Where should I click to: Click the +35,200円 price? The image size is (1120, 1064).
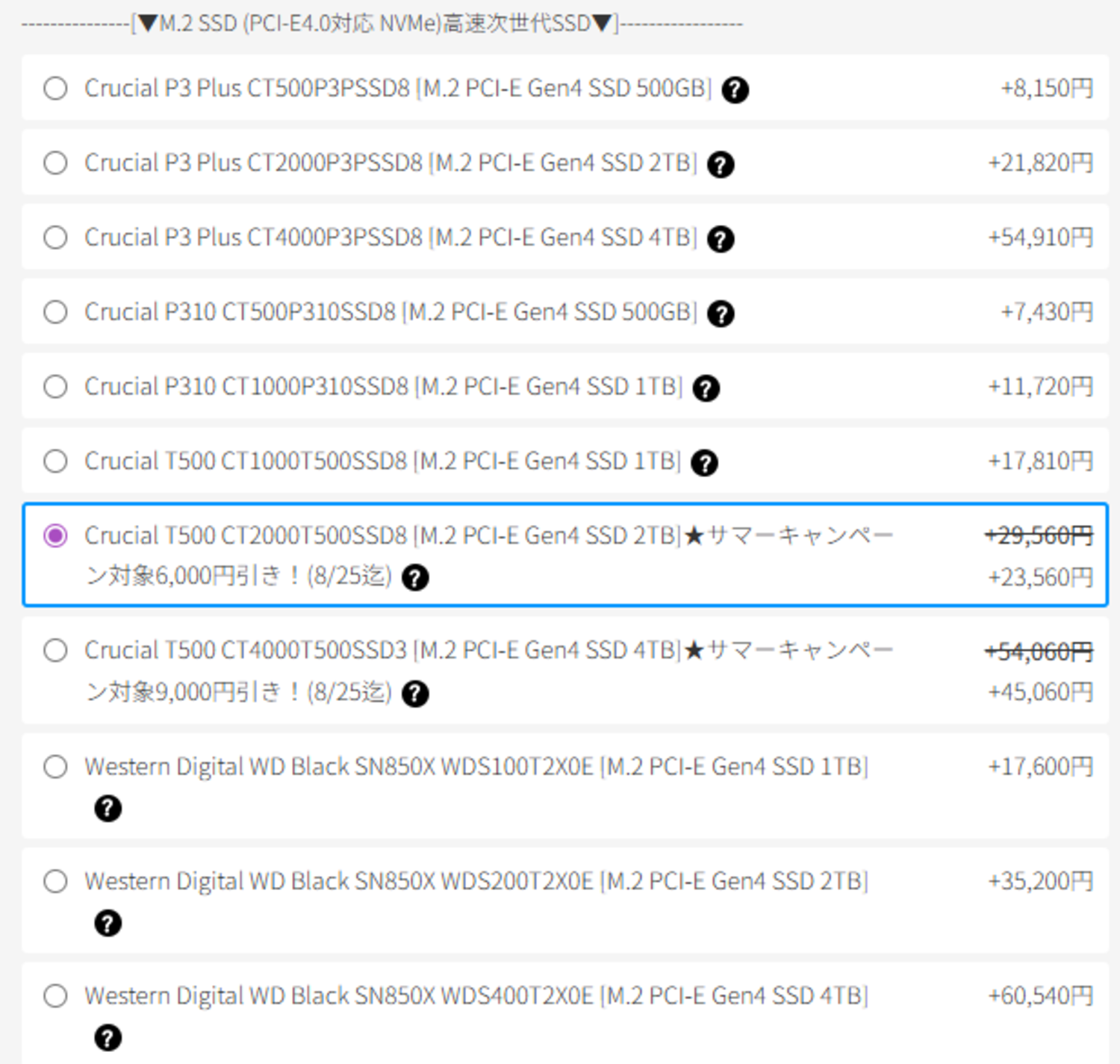point(1041,881)
